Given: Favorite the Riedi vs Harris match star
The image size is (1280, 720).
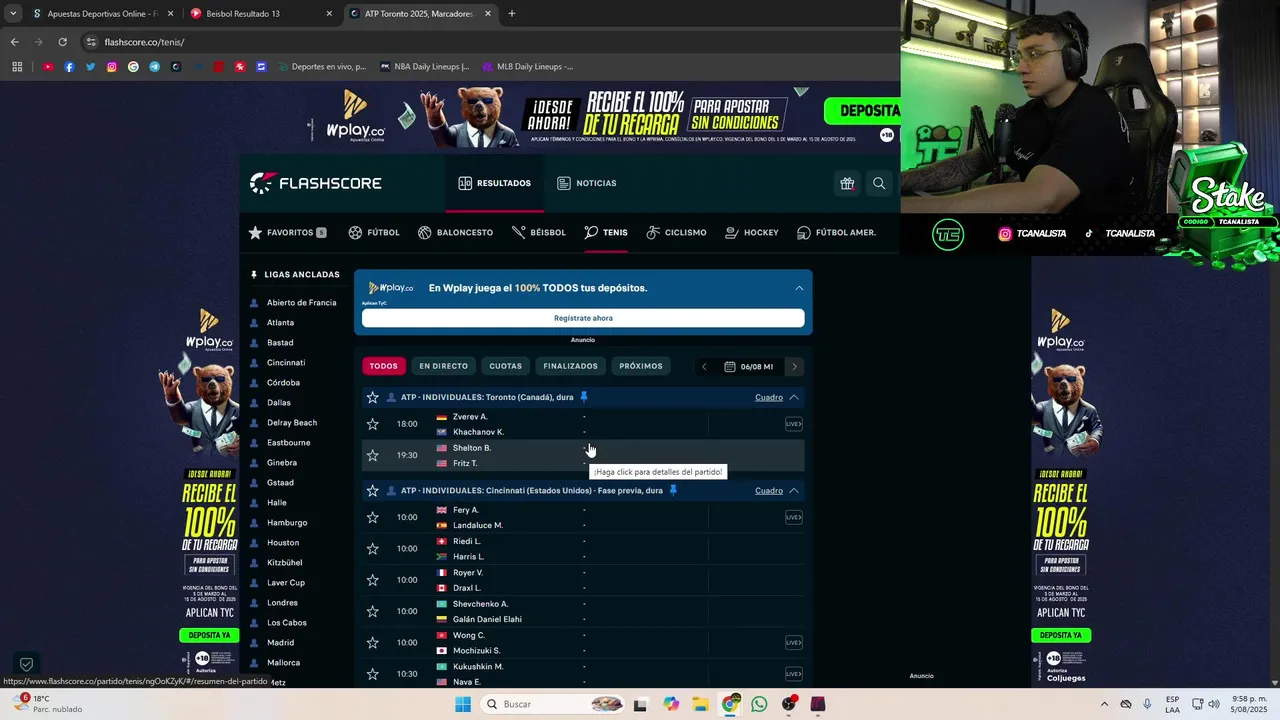Looking at the screenshot, I should 373,548.
